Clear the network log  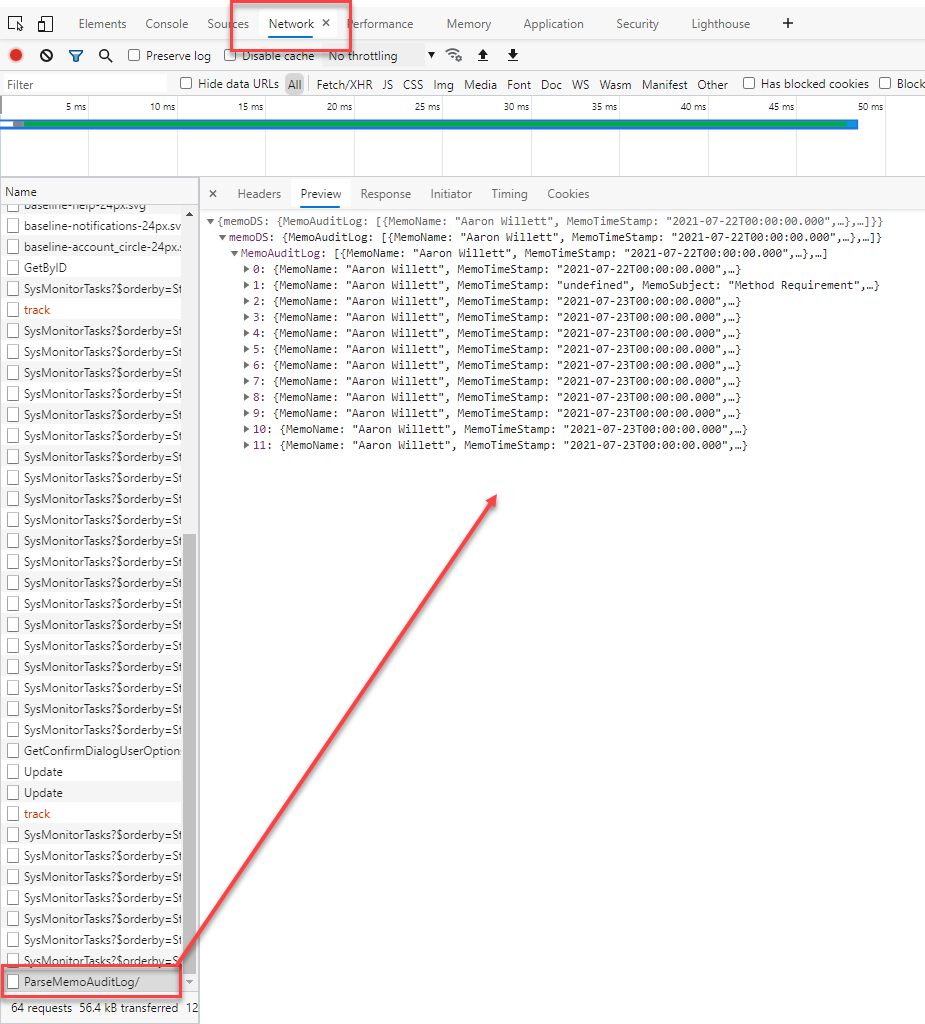tap(46, 56)
